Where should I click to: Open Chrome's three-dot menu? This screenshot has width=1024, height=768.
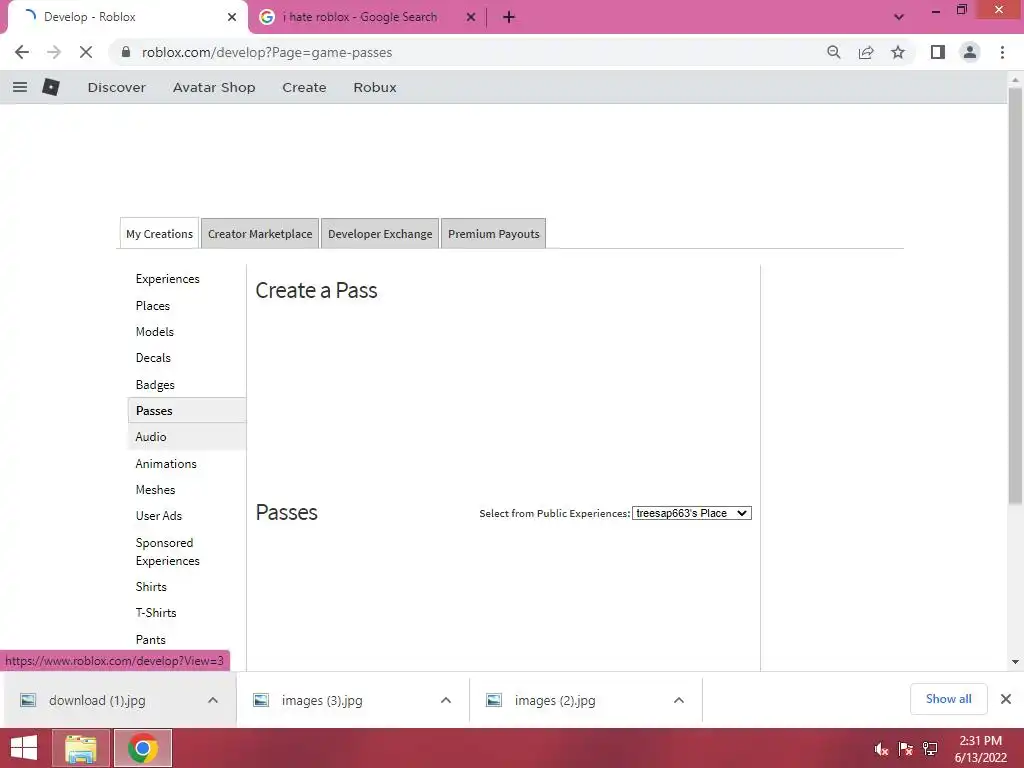click(1002, 52)
